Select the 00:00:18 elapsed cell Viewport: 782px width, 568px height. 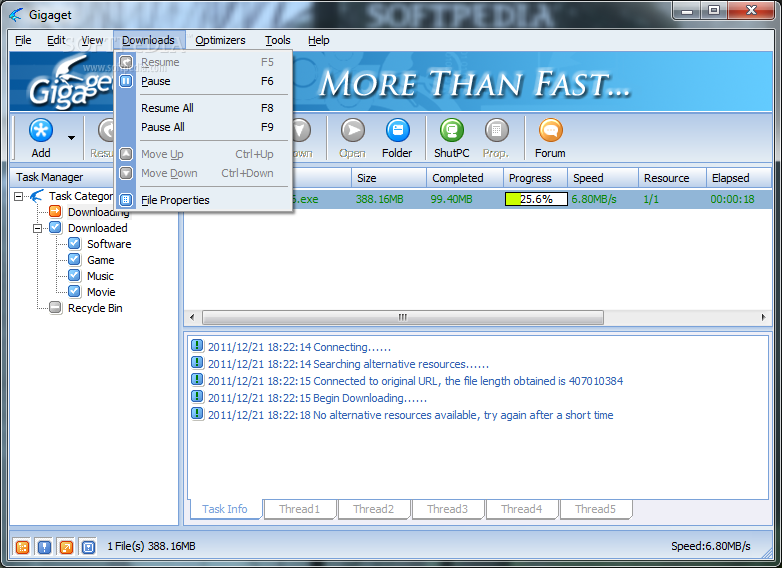733,199
